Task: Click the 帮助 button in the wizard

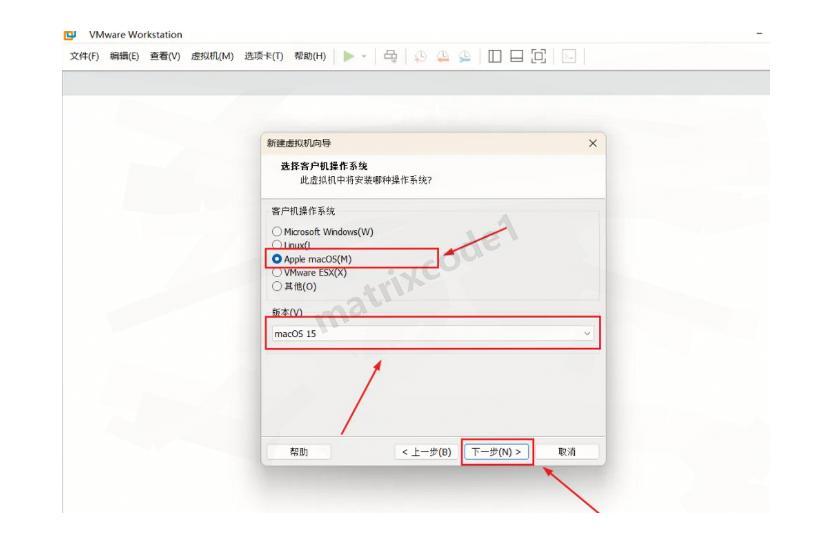Action: point(299,452)
